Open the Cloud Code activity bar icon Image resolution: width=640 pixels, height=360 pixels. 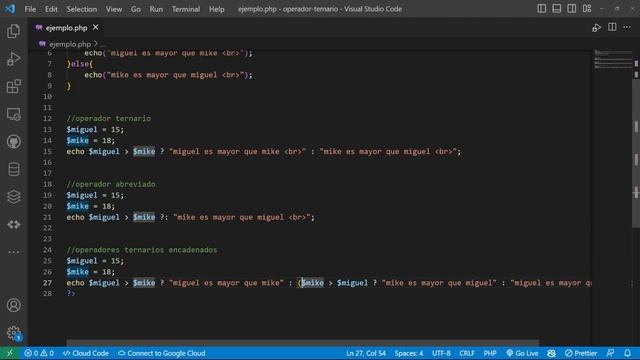[13, 224]
